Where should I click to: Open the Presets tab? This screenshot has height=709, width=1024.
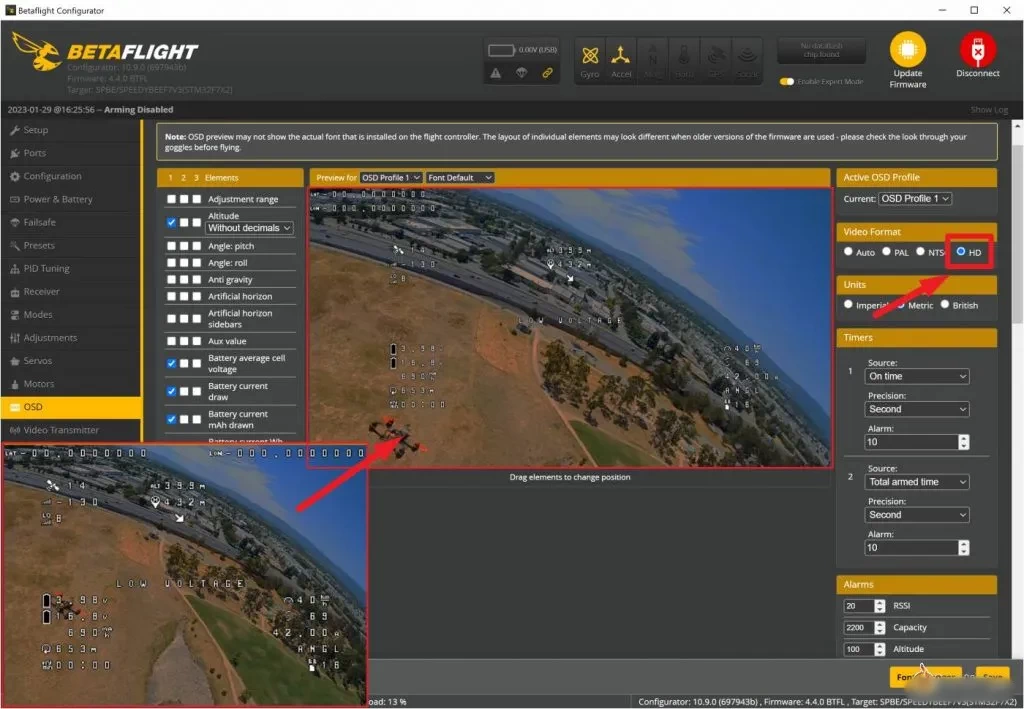(71, 245)
